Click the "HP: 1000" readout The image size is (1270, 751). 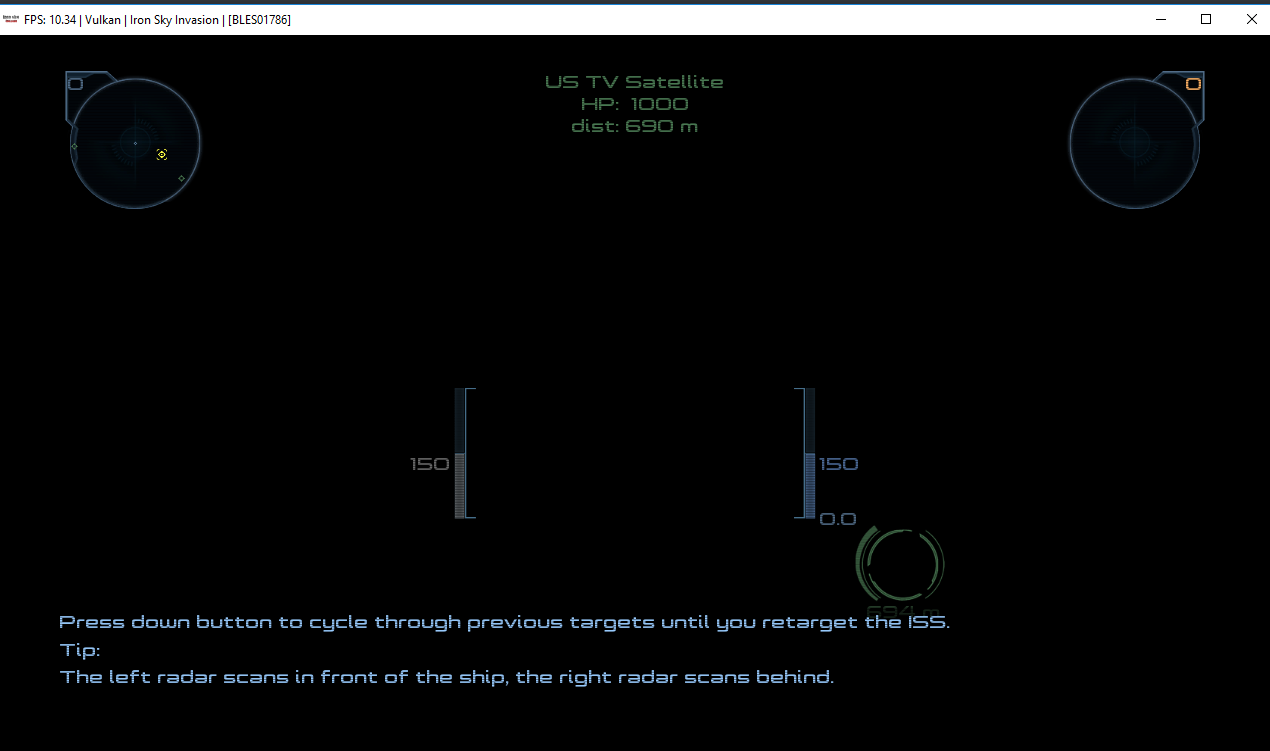pos(634,104)
